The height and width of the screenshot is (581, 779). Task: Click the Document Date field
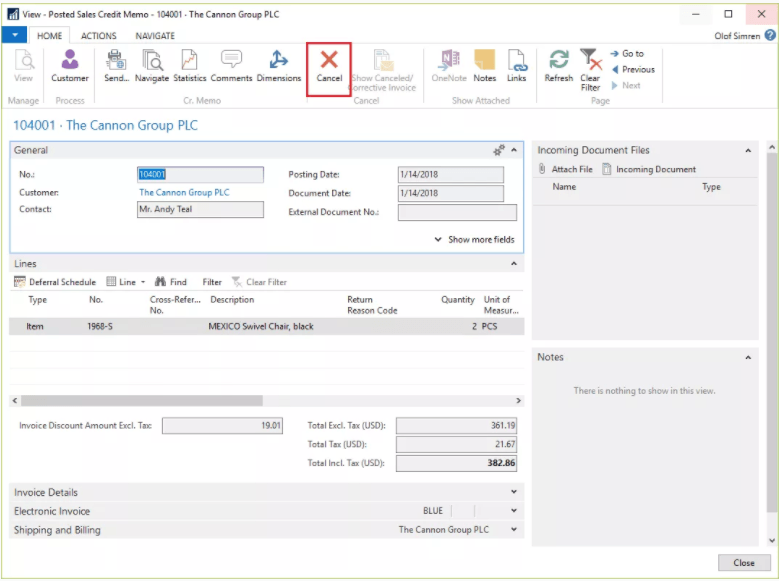(451, 193)
